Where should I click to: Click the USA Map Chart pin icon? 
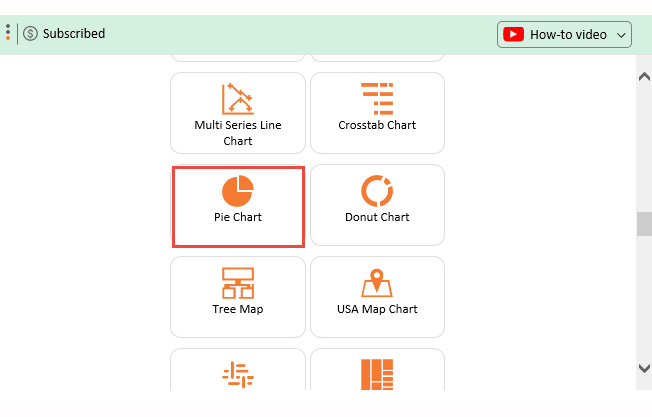[x=377, y=282]
